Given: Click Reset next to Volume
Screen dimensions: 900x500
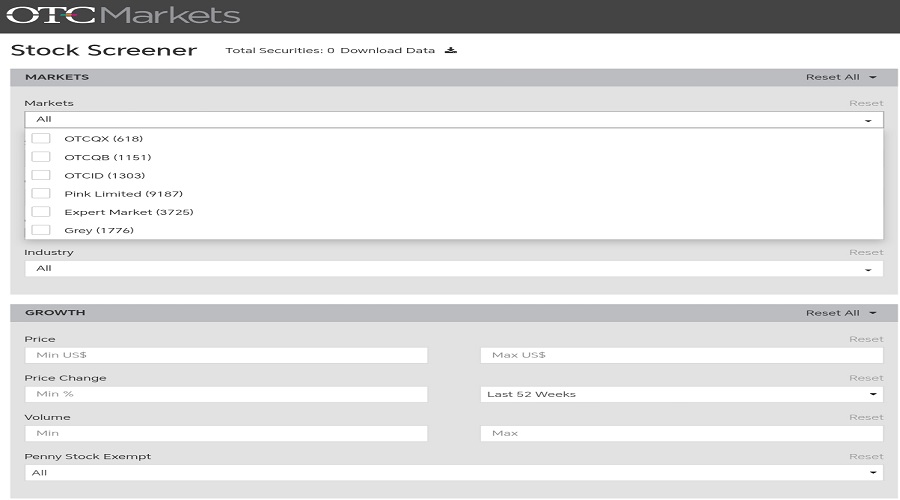Looking at the screenshot, I should tap(866, 417).
